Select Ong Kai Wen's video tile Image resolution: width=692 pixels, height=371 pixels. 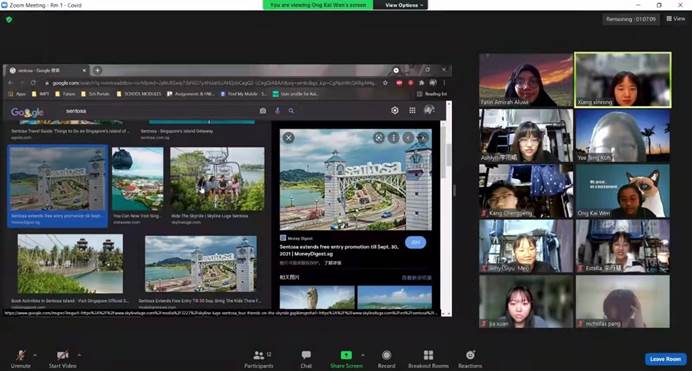[622, 191]
